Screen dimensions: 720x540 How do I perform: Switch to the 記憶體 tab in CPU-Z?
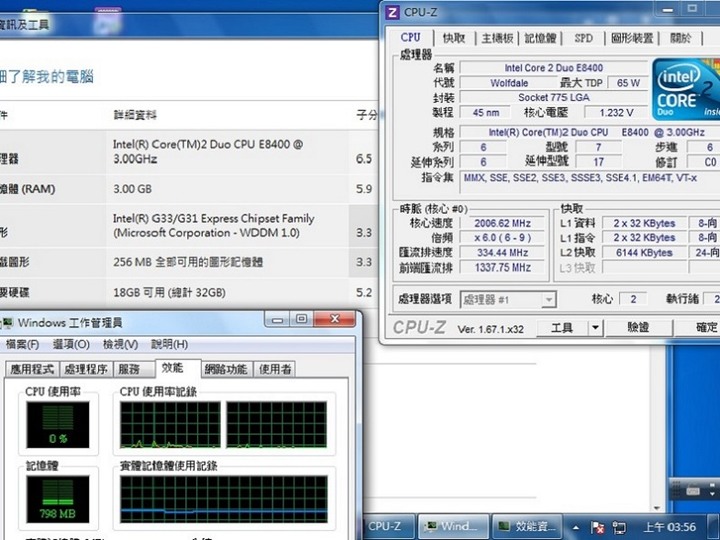pos(540,38)
